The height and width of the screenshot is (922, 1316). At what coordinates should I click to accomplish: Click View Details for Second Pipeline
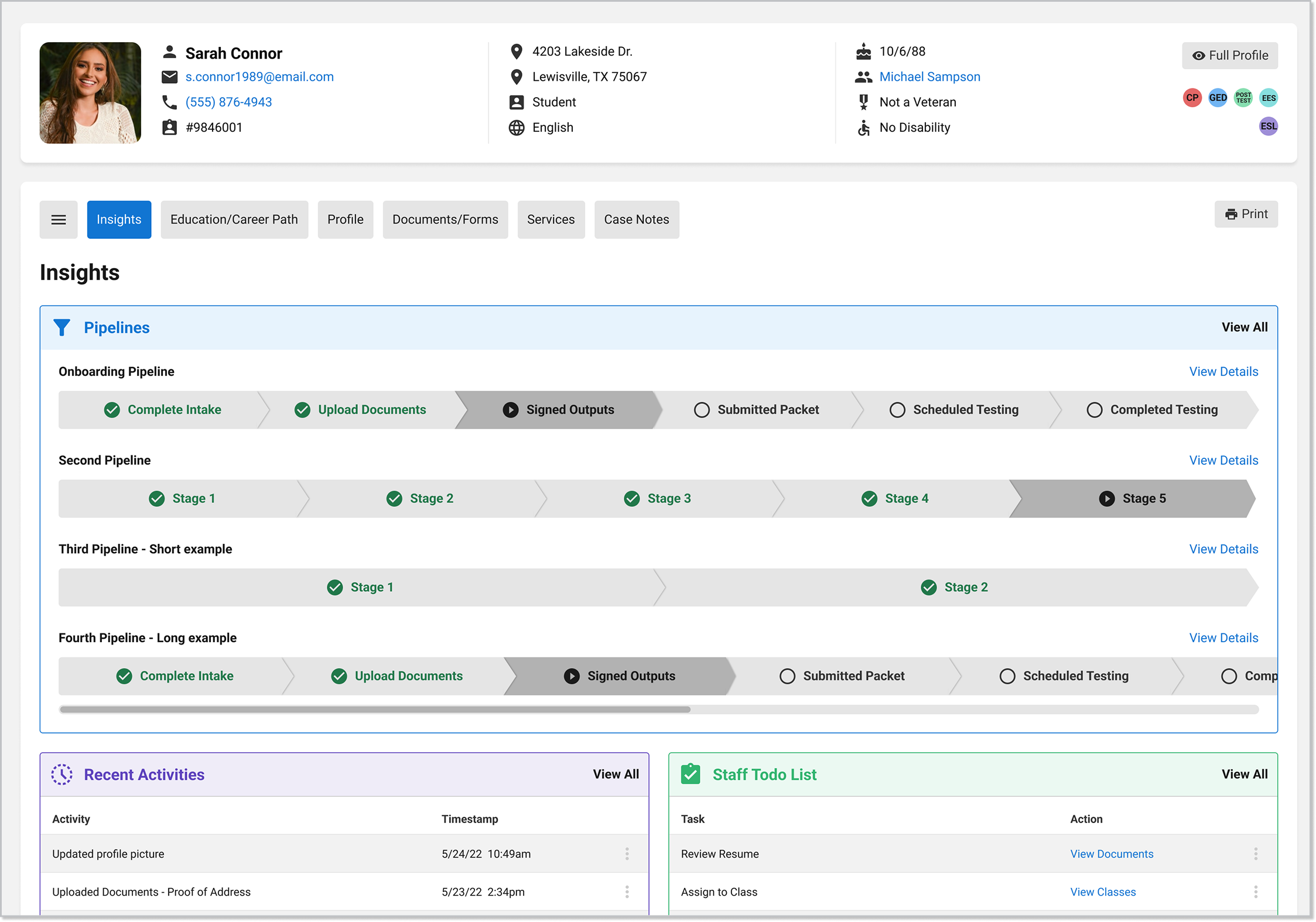coord(1223,460)
